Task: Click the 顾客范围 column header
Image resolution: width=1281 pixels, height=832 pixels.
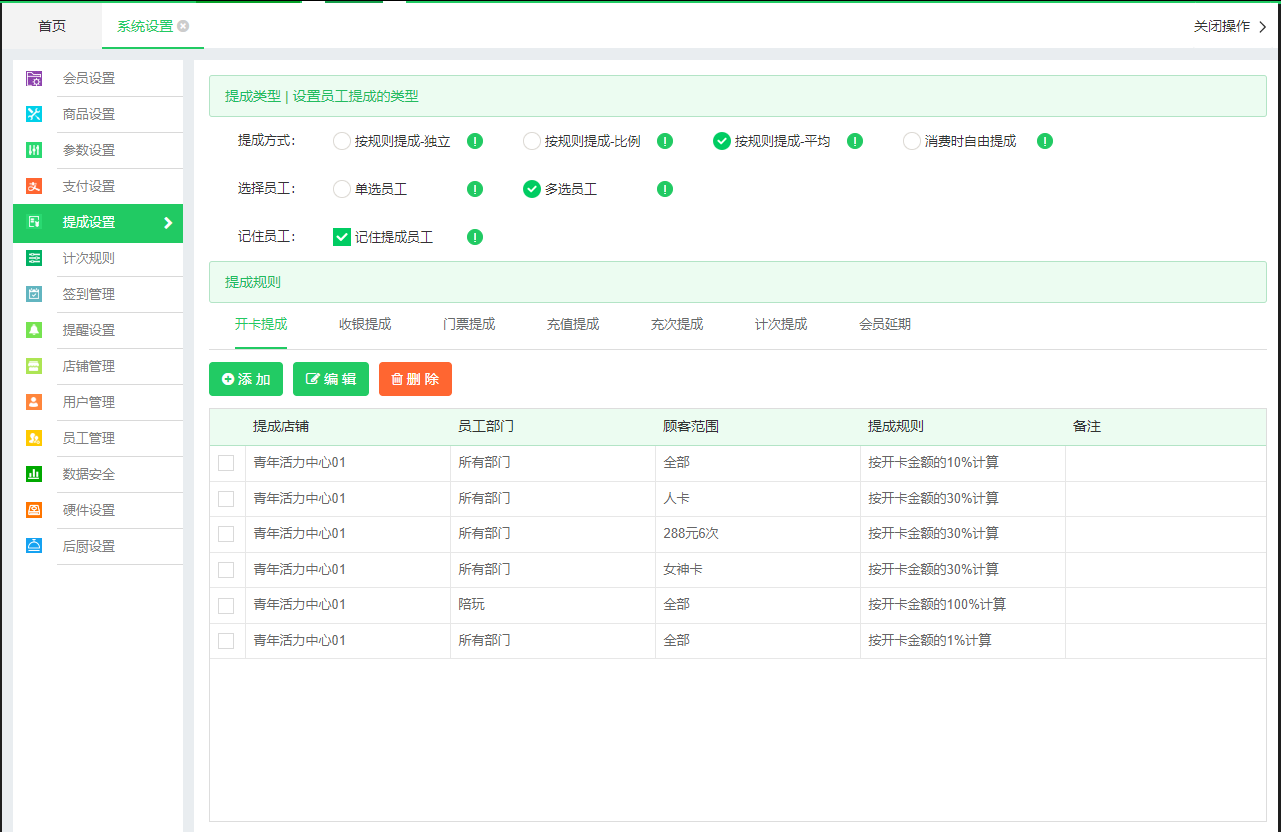Action: pyautogui.click(x=691, y=426)
